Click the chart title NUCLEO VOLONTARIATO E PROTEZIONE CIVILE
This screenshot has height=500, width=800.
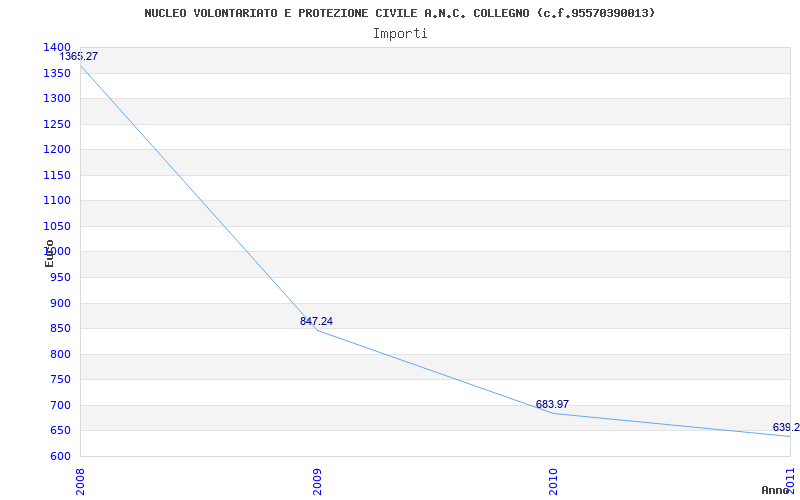click(x=399, y=13)
